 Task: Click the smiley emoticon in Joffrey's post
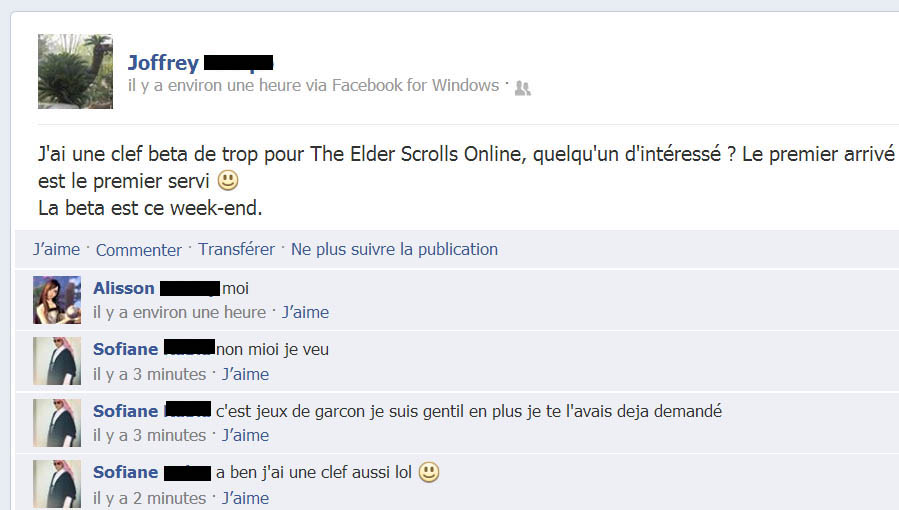[228, 180]
